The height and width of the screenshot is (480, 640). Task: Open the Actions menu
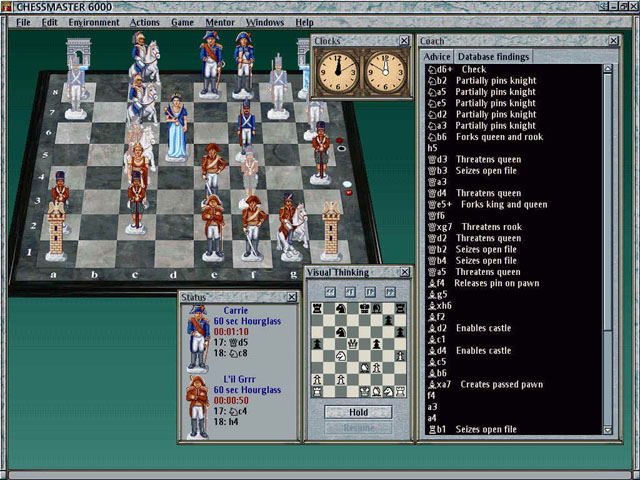click(144, 22)
